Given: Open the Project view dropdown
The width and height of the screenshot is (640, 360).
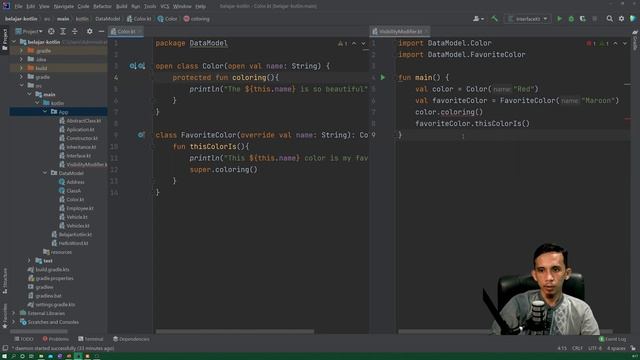Looking at the screenshot, I should [x=29, y=31].
